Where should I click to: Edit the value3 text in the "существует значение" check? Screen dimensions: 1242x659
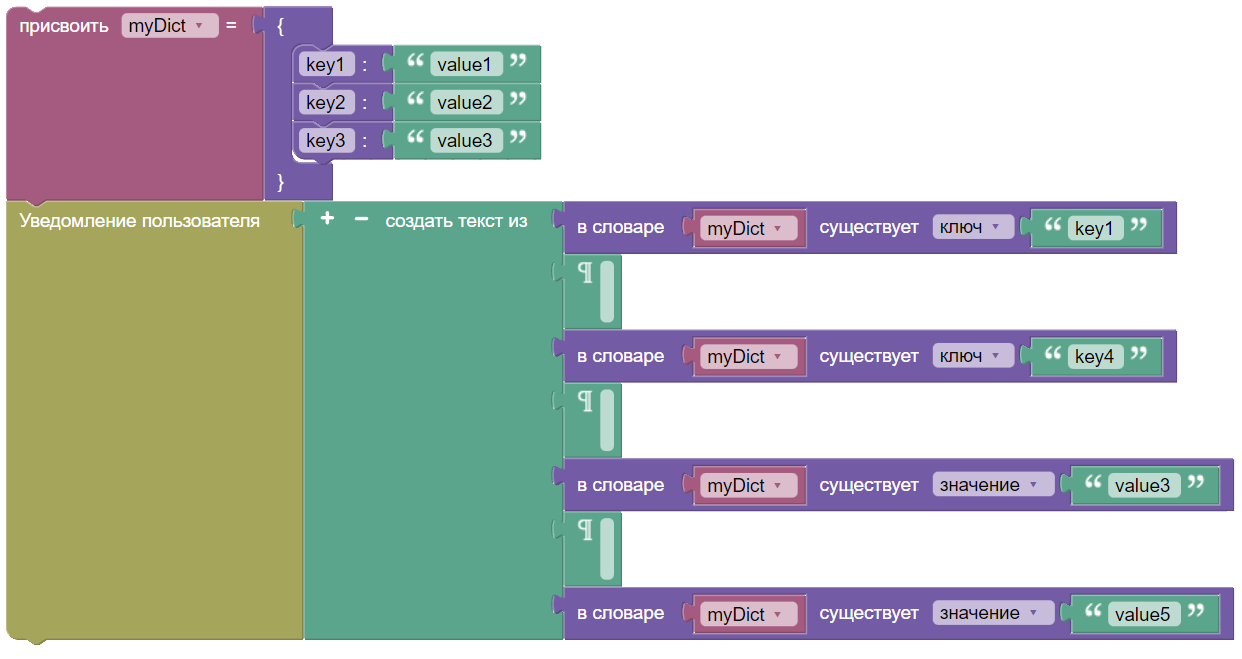[1144, 485]
